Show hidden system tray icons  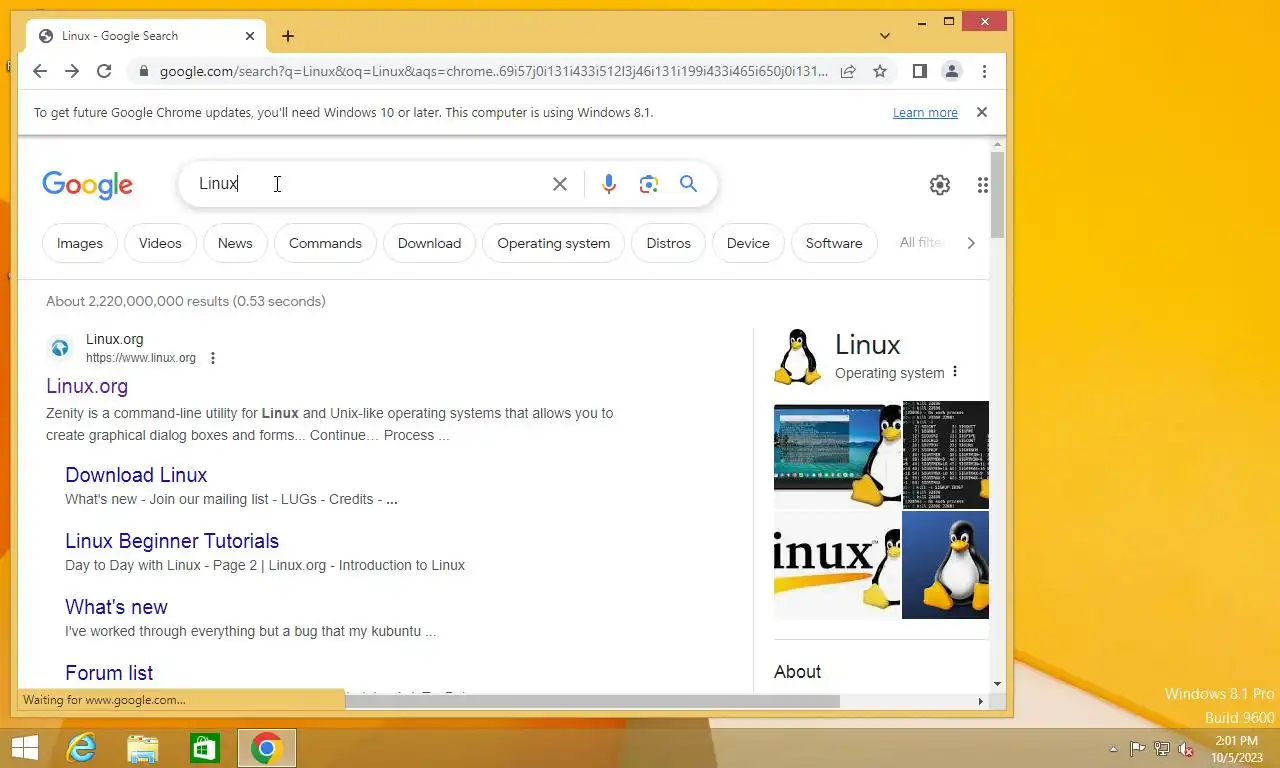1114,749
